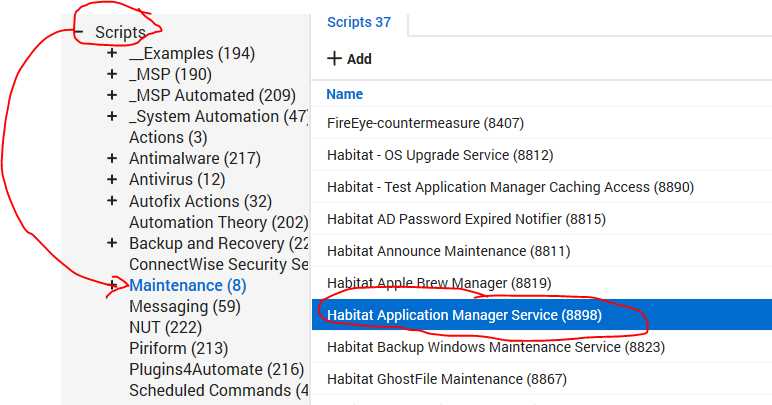The image size is (772, 405).
Task: Select the Messaging (59) folder
Action: [x=184, y=306]
